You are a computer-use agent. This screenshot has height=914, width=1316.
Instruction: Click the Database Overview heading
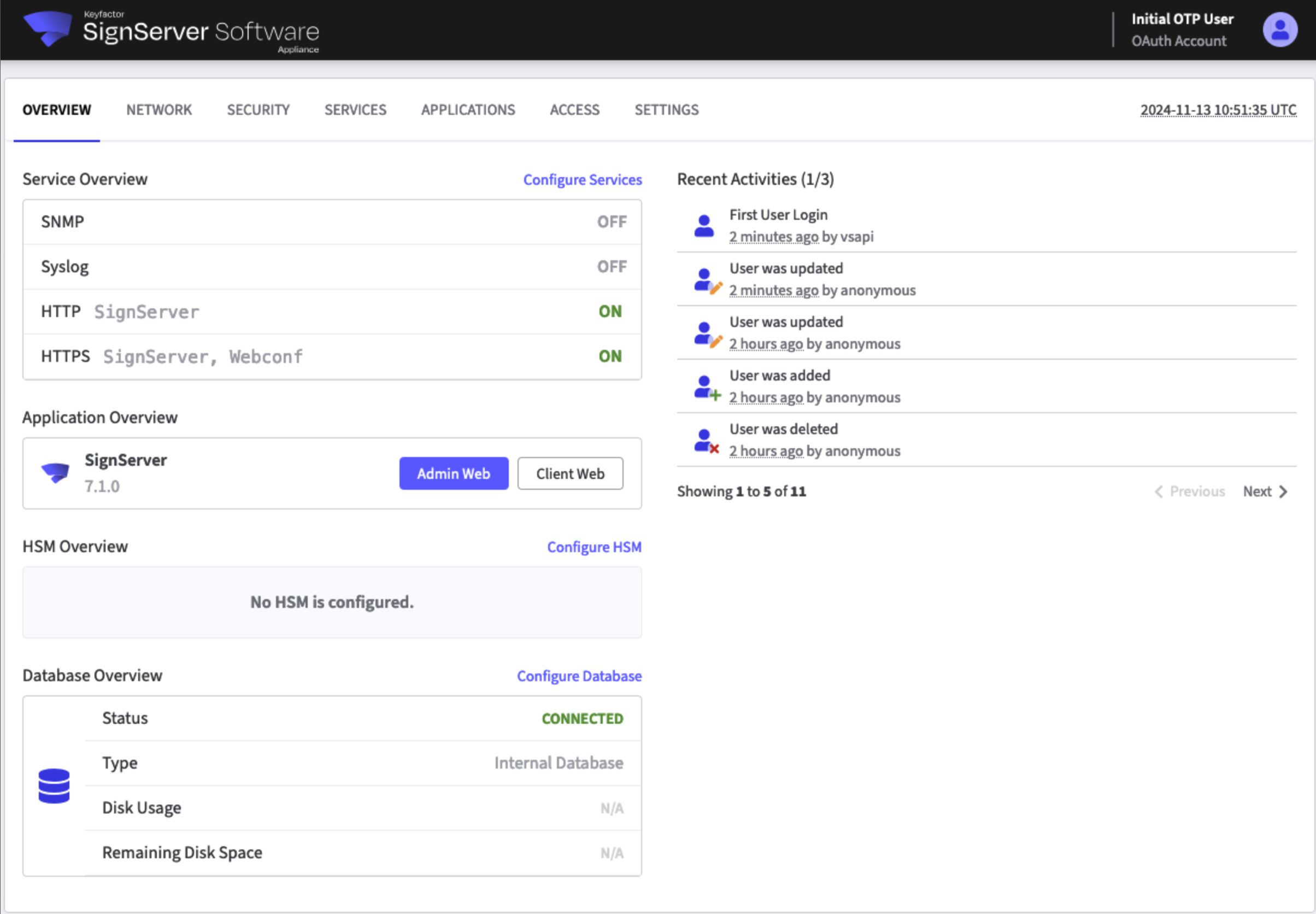[x=92, y=676]
